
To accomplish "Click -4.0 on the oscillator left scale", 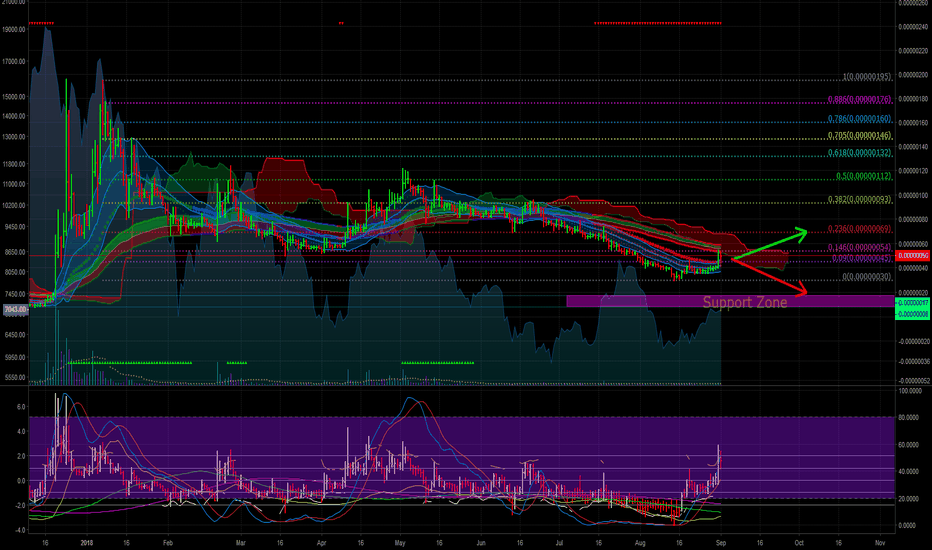I will [20, 530].
